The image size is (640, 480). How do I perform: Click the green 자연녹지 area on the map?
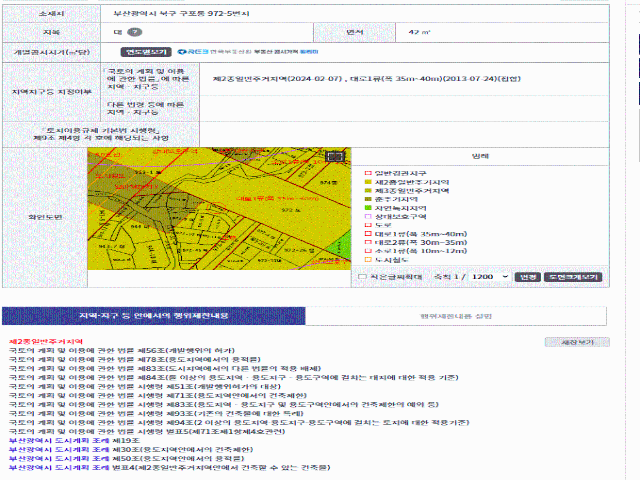point(342,245)
